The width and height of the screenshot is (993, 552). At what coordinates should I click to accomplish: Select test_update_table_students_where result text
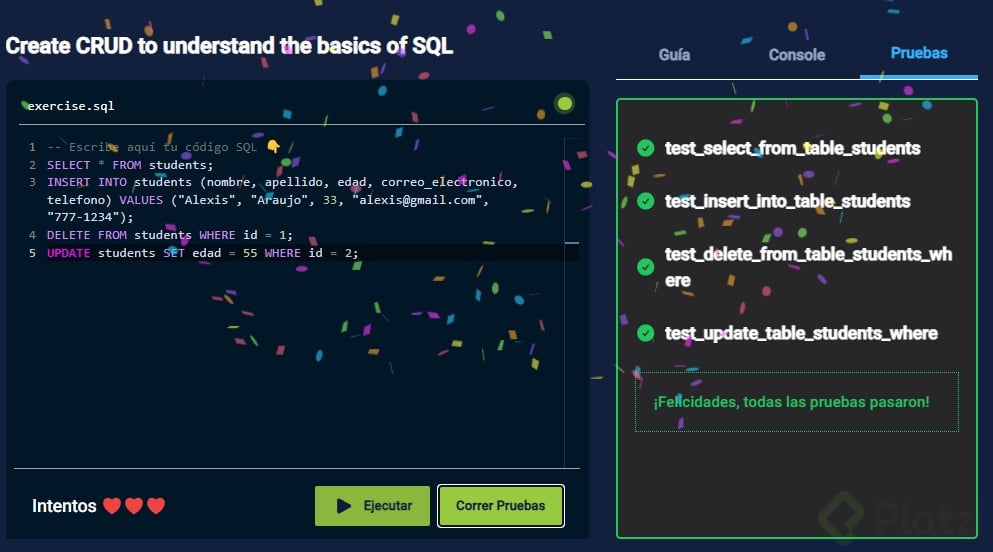[801, 333]
